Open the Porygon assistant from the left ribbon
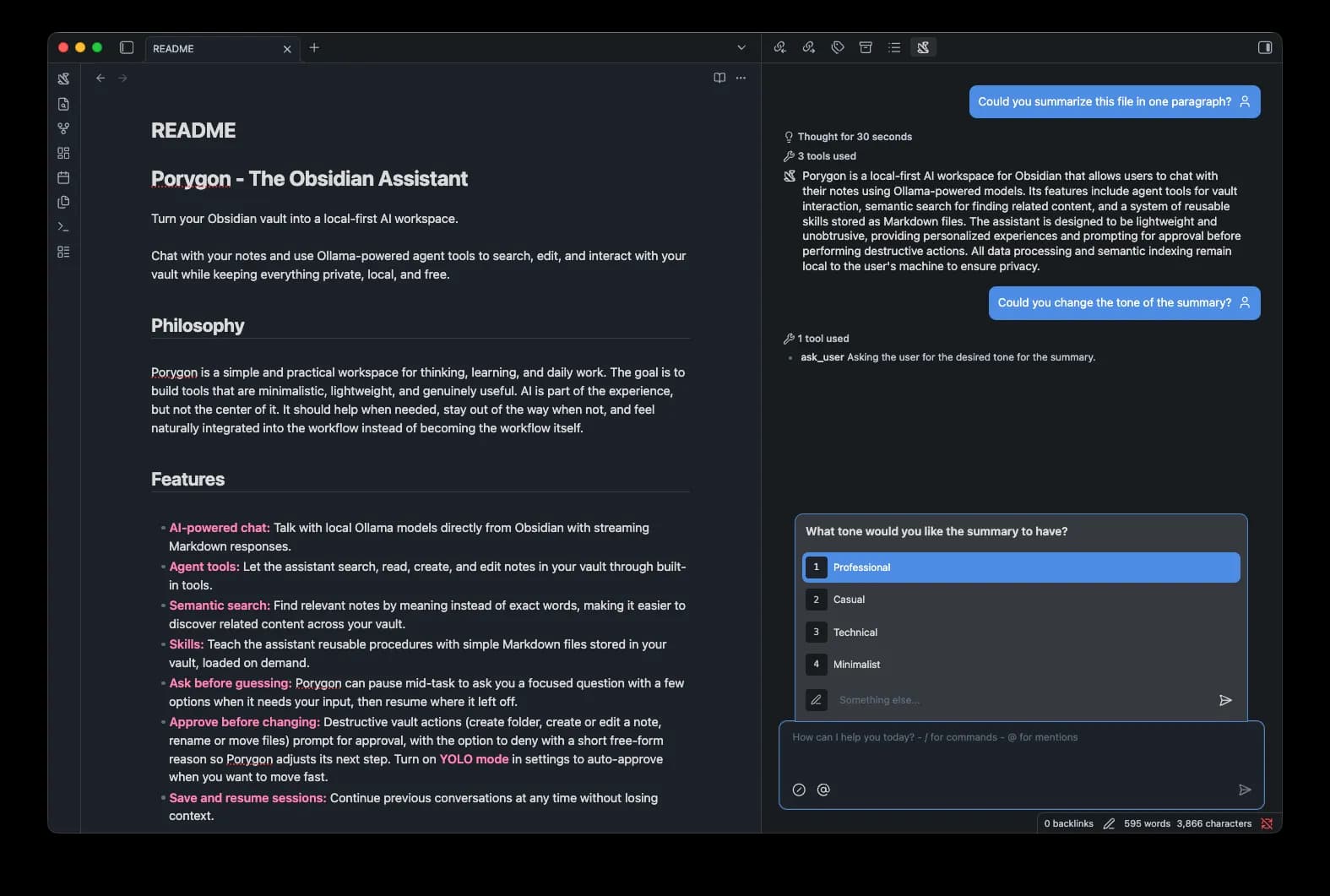The image size is (1330, 896). 63,79
